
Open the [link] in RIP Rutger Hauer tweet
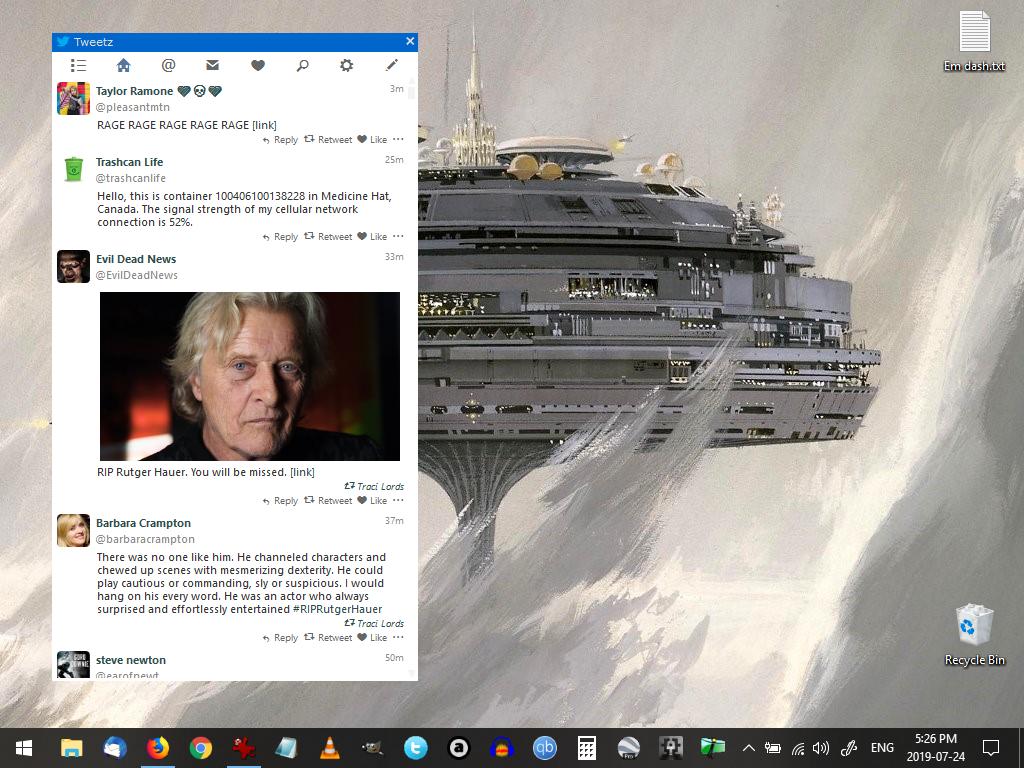click(302, 472)
